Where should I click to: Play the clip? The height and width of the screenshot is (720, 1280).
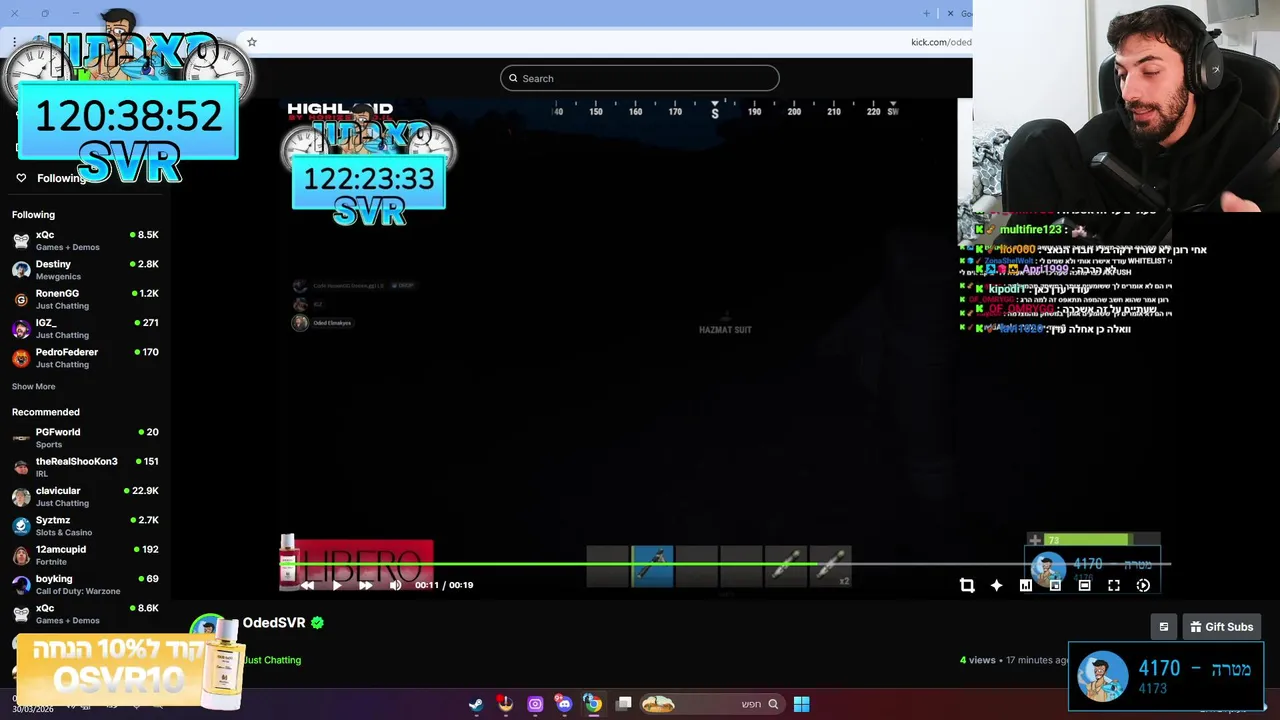(336, 585)
